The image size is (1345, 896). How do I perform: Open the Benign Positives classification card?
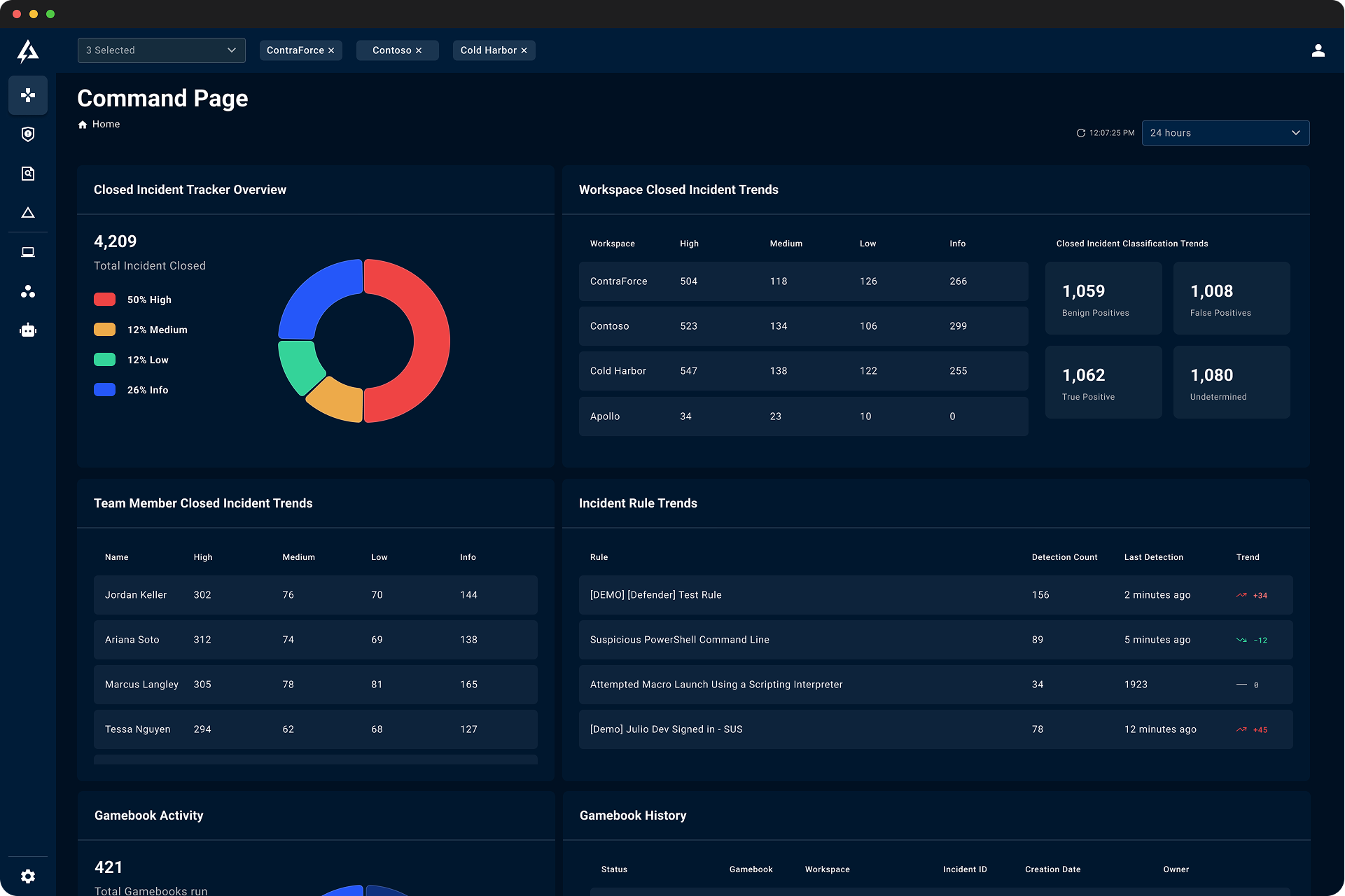click(x=1103, y=298)
